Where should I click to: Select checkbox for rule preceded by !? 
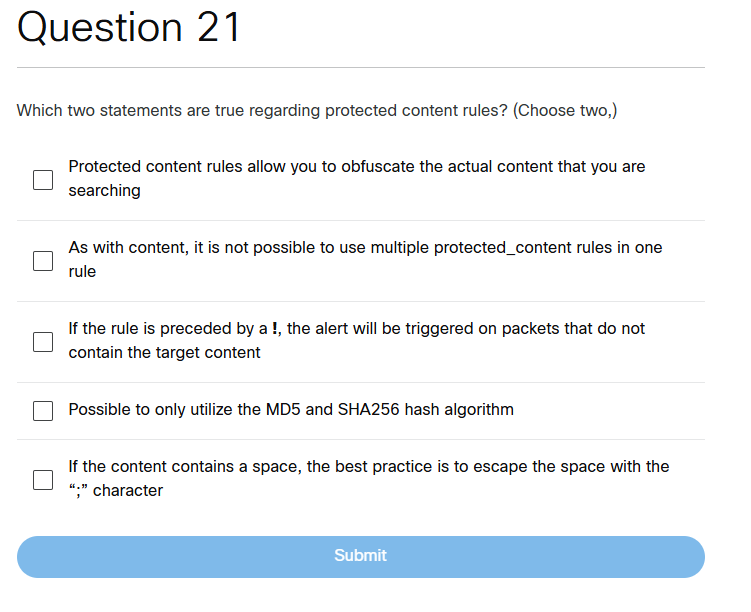coord(43,342)
